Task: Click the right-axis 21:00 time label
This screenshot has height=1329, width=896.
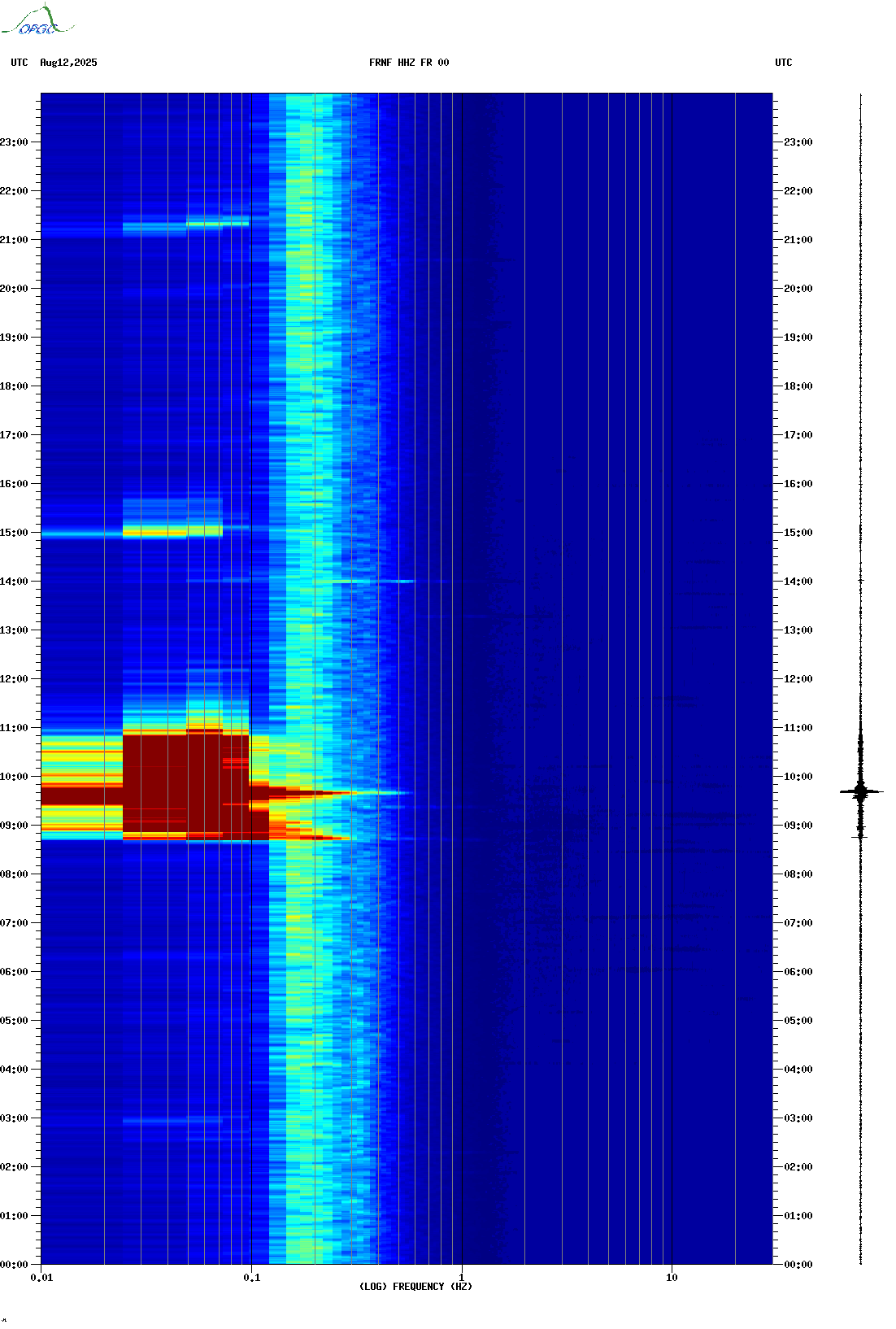Action: (x=798, y=240)
